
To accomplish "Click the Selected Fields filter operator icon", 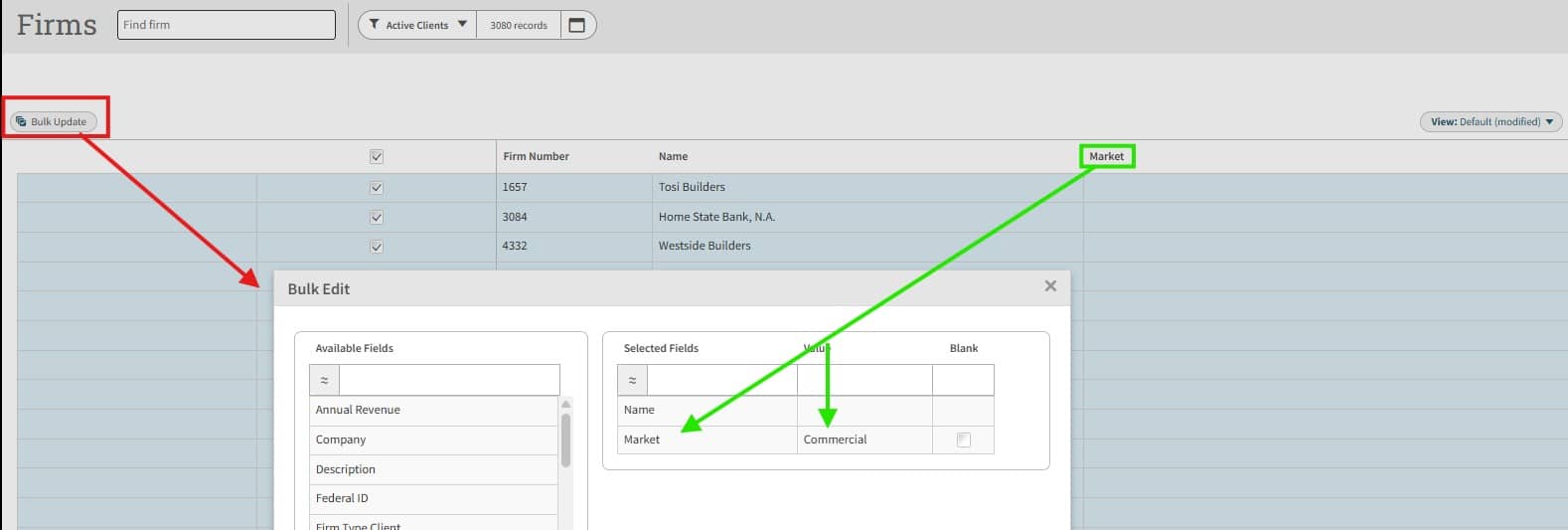I will point(632,381).
